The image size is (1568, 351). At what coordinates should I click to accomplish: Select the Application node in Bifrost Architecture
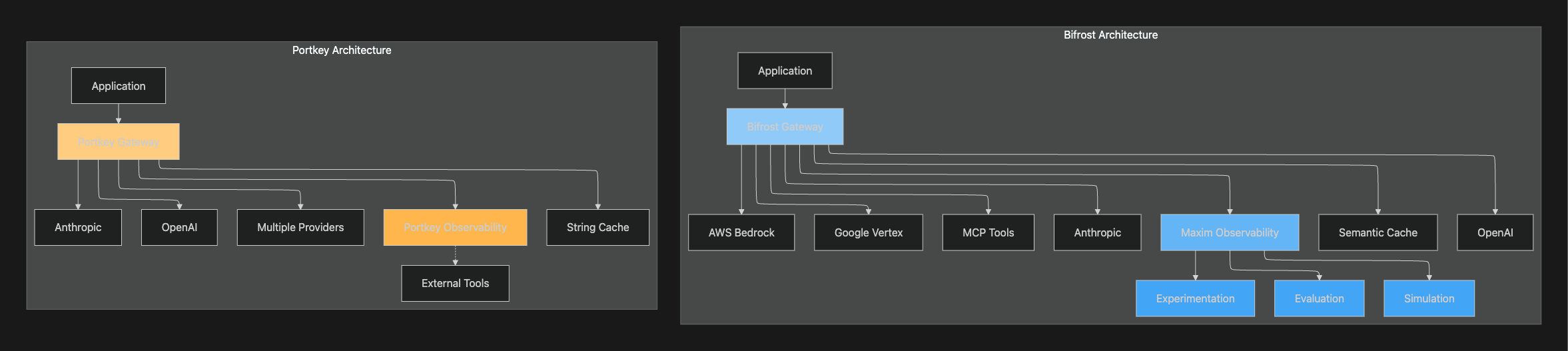(785, 71)
